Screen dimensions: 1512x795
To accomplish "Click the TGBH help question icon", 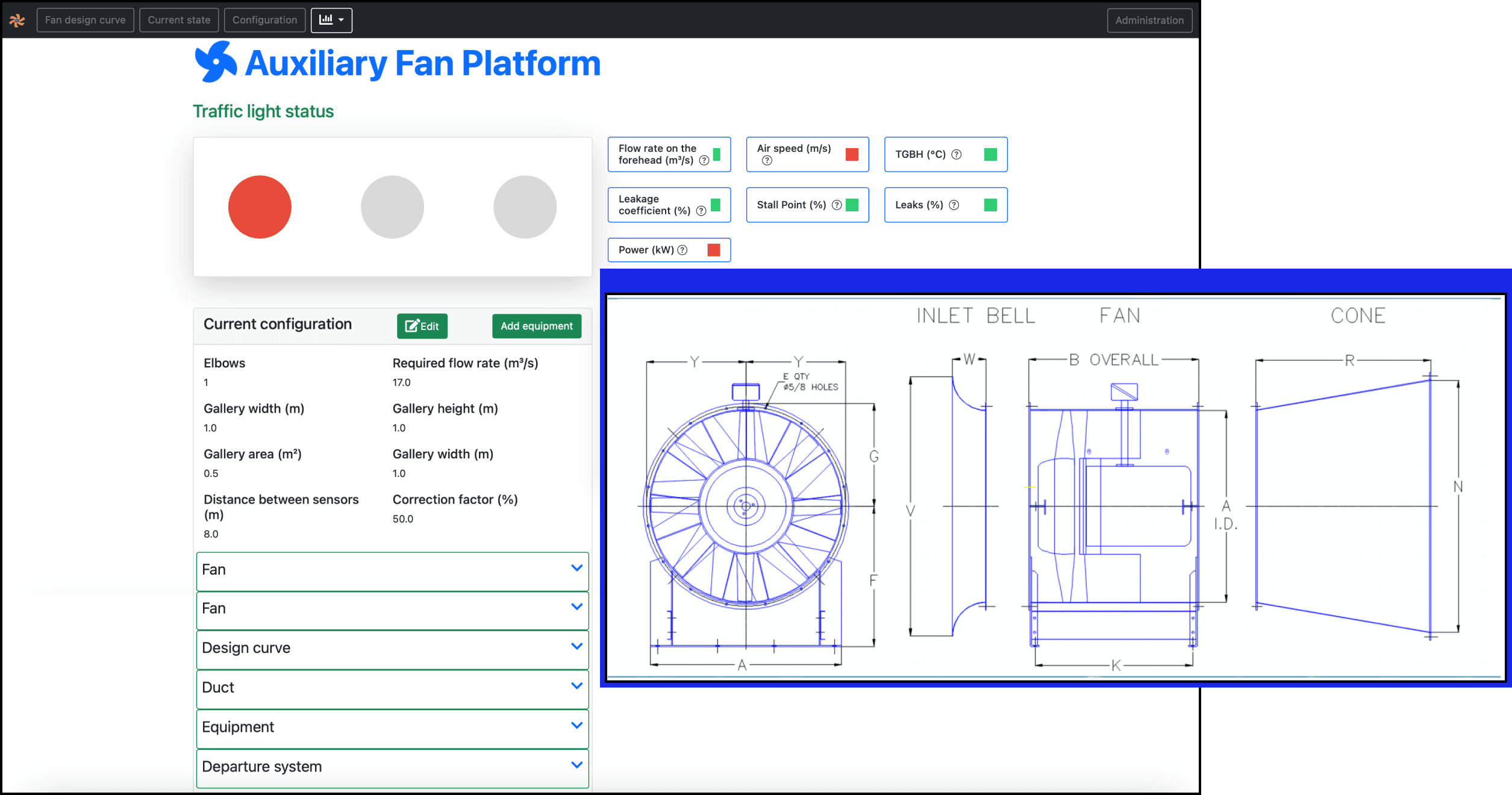I will click(957, 154).
